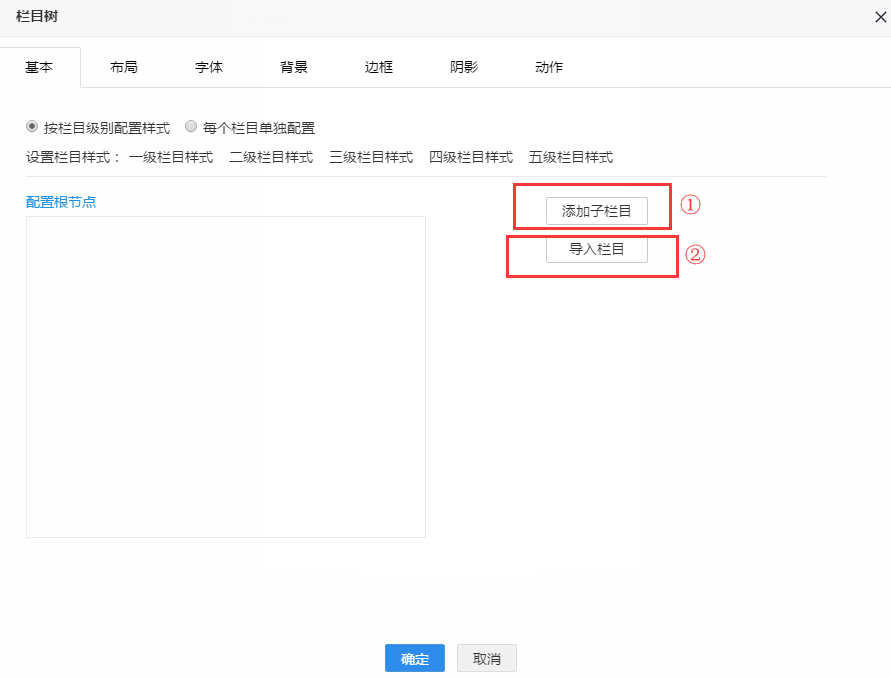Switch to the 动作 tab
Viewport: 891px width, 678px height.
coord(549,67)
